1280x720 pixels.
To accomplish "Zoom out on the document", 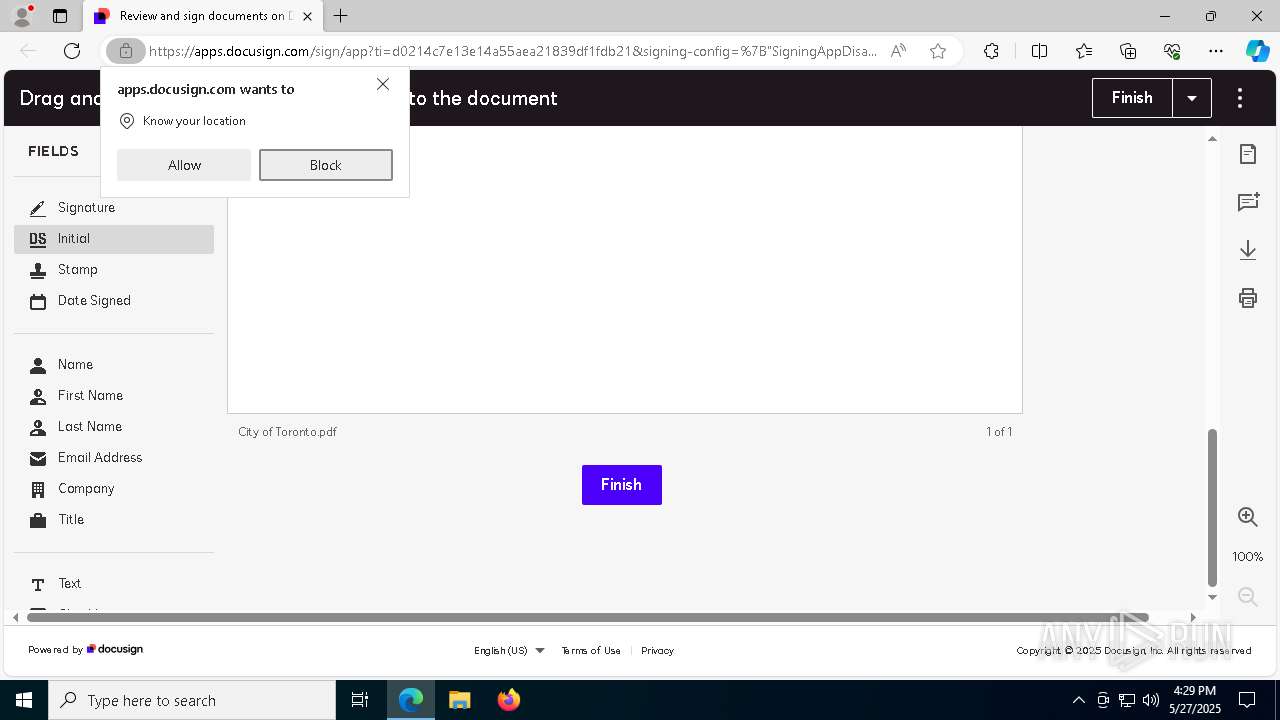I will coord(1248,597).
